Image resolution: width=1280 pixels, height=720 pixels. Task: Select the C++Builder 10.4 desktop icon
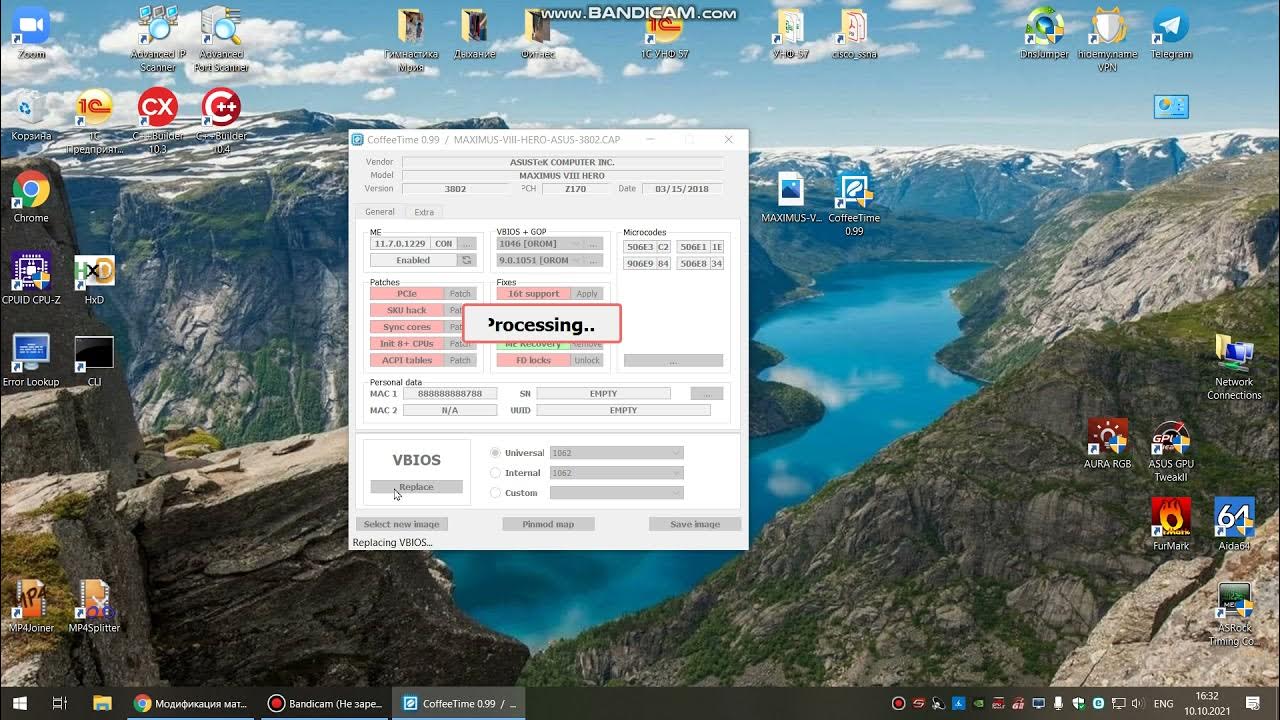click(x=221, y=121)
